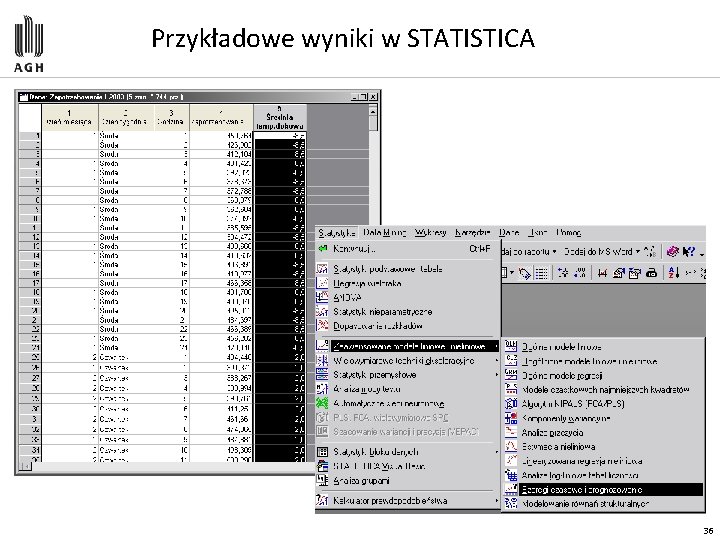The width and height of the screenshot is (720, 540).
Task: Click the Godzina column header
Action: click(x=171, y=118)
